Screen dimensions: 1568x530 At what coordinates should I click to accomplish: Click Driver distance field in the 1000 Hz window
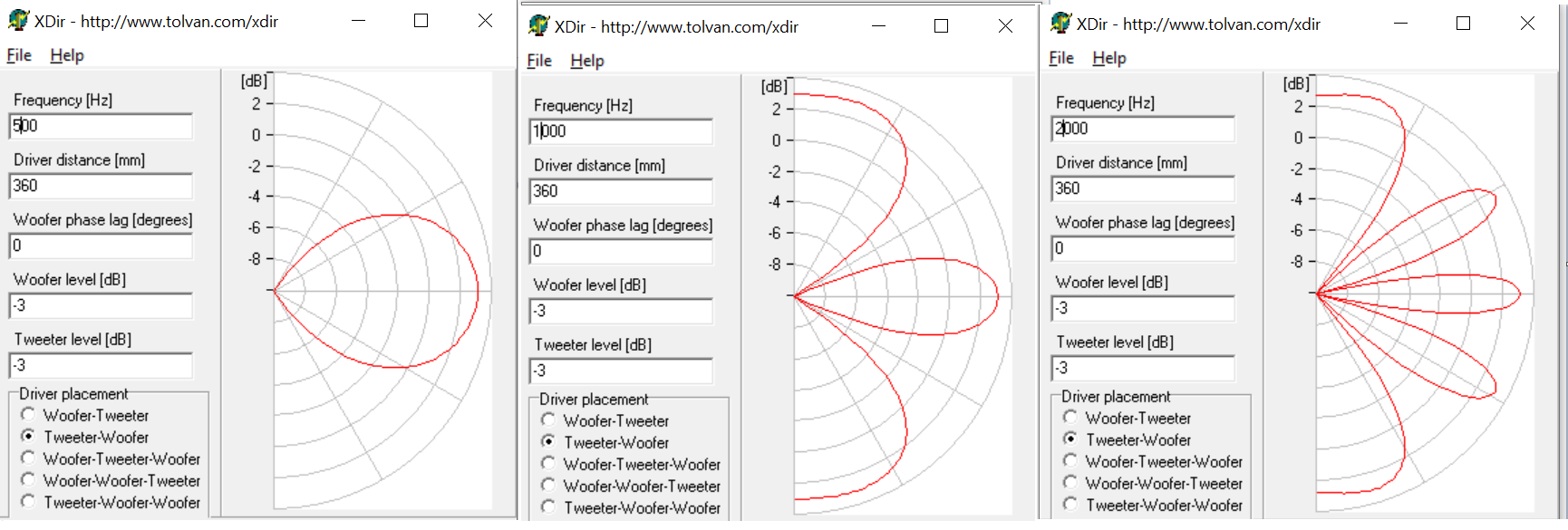coord(621,191)
